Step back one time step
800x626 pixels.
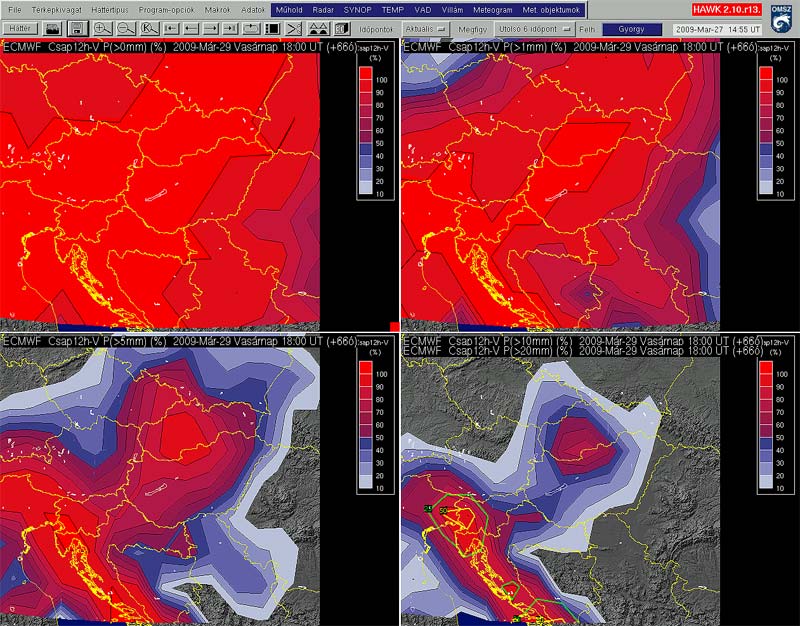point(193,30)
